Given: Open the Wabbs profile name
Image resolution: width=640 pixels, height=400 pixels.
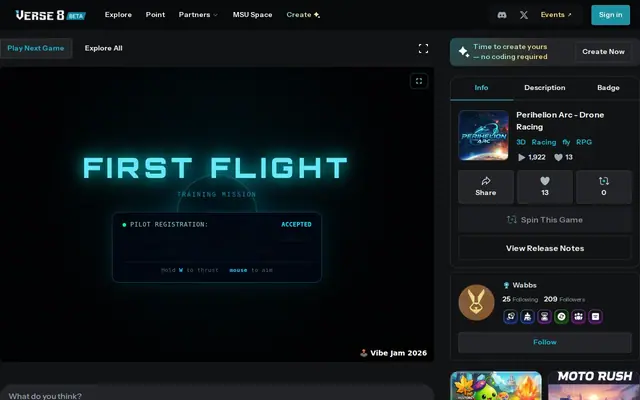Looking at the screenshot, I should click(524, 285).
